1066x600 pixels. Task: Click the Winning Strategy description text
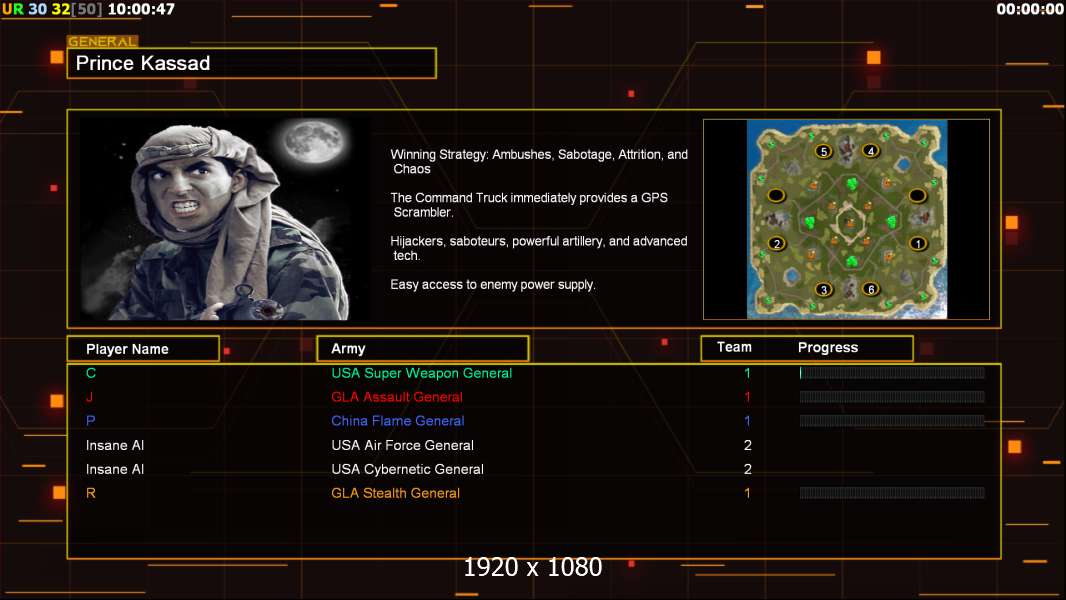539,162
